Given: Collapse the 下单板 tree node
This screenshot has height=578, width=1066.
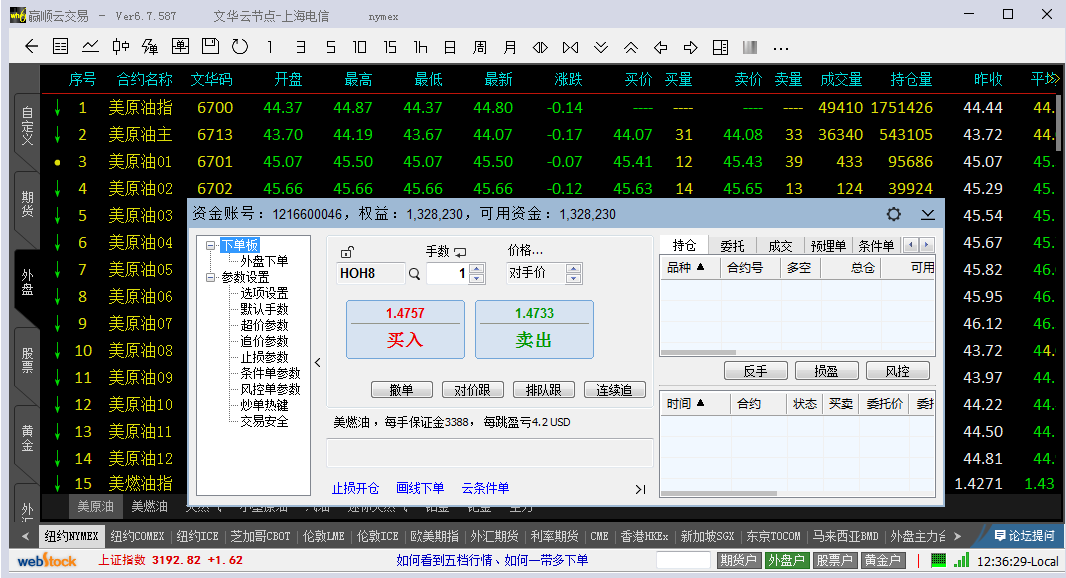Looking at the screenshot, I should click(211, 245).
